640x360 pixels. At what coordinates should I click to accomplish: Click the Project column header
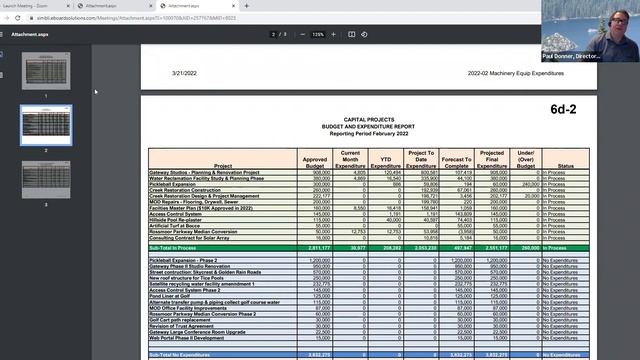[223, 159]
